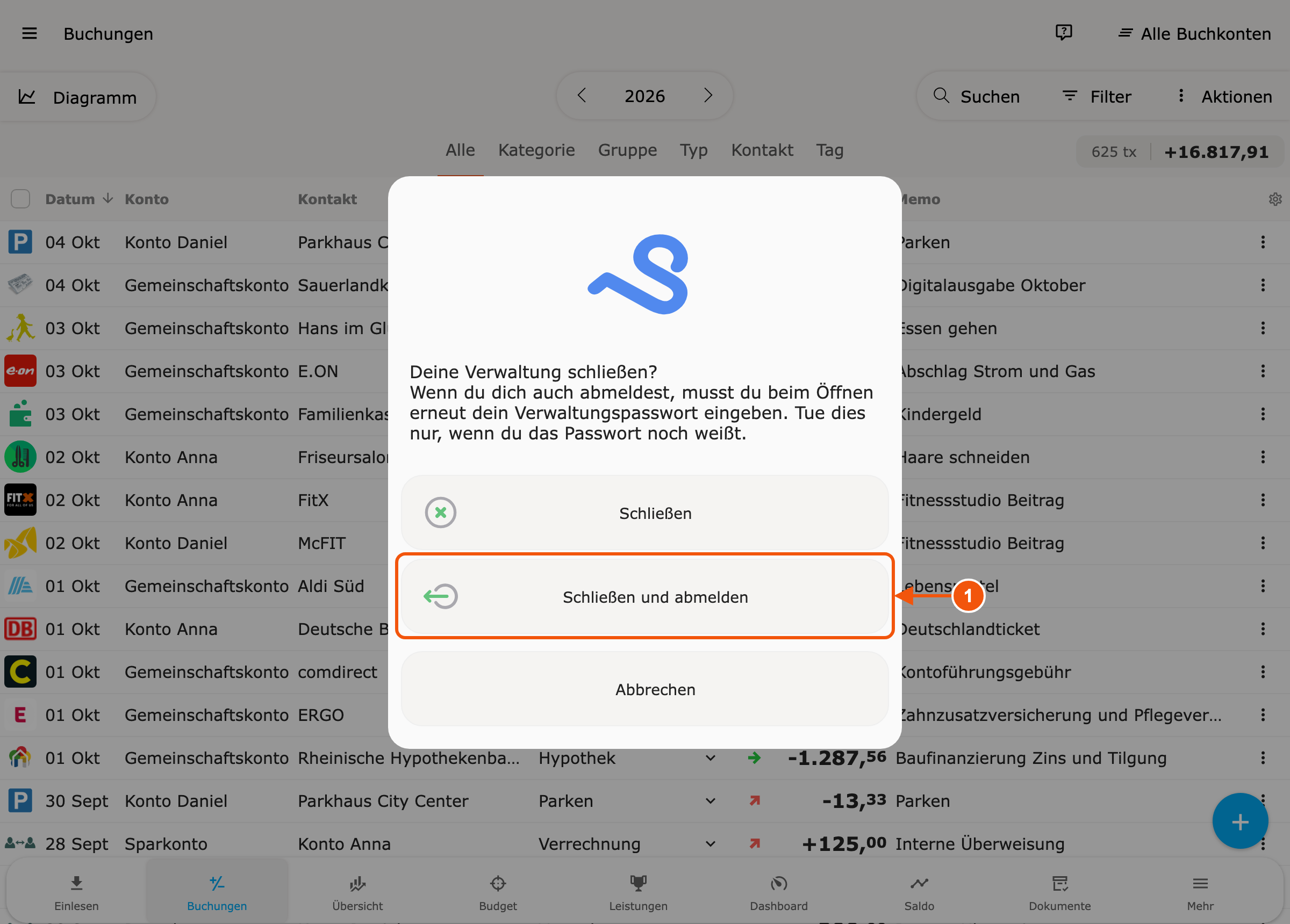This screenshot has height=924, width=1290.
Task: Expand the Verrechnung category dropdown
Action: pos(711,844)
